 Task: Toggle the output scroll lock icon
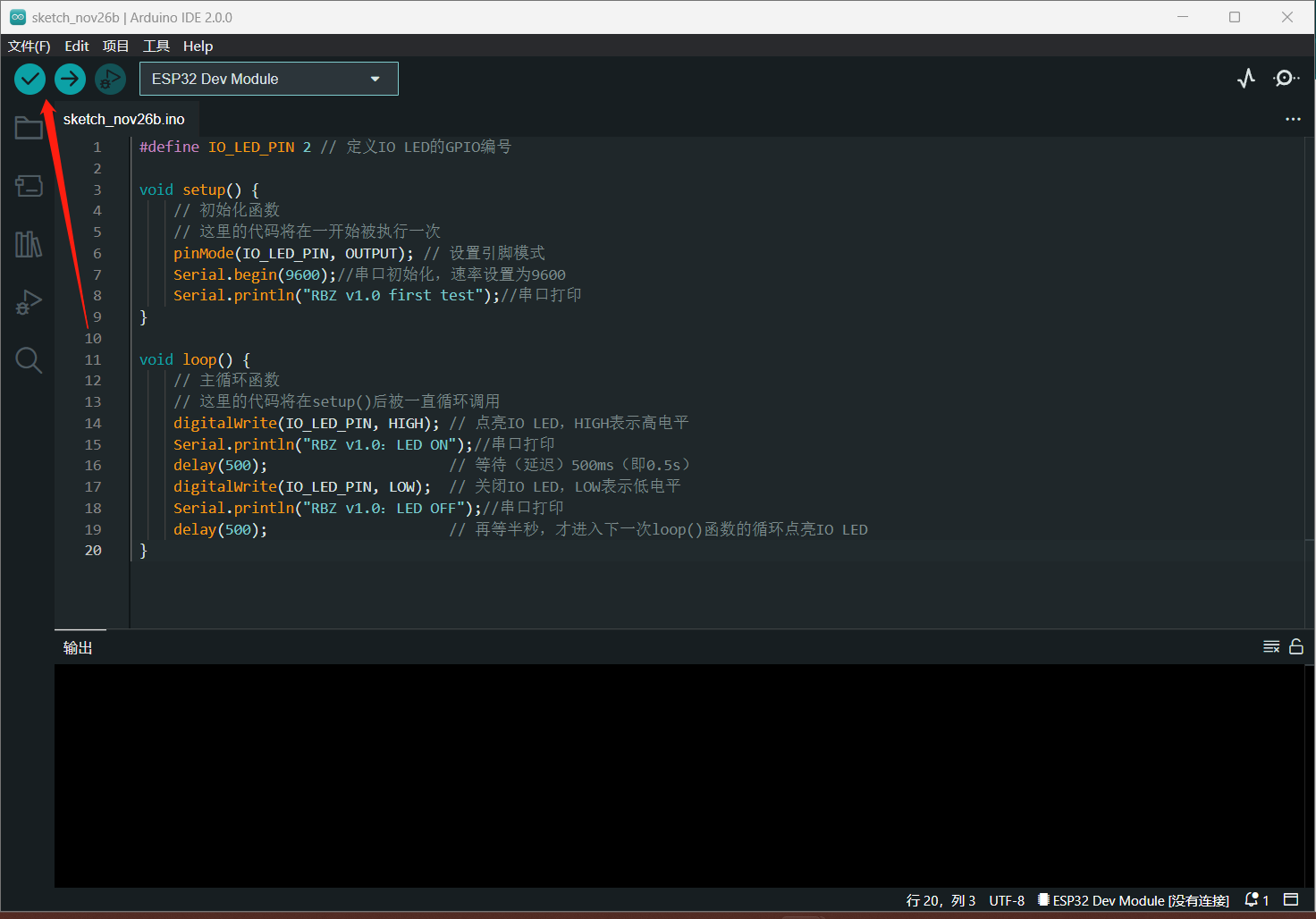pos(1296,646)
